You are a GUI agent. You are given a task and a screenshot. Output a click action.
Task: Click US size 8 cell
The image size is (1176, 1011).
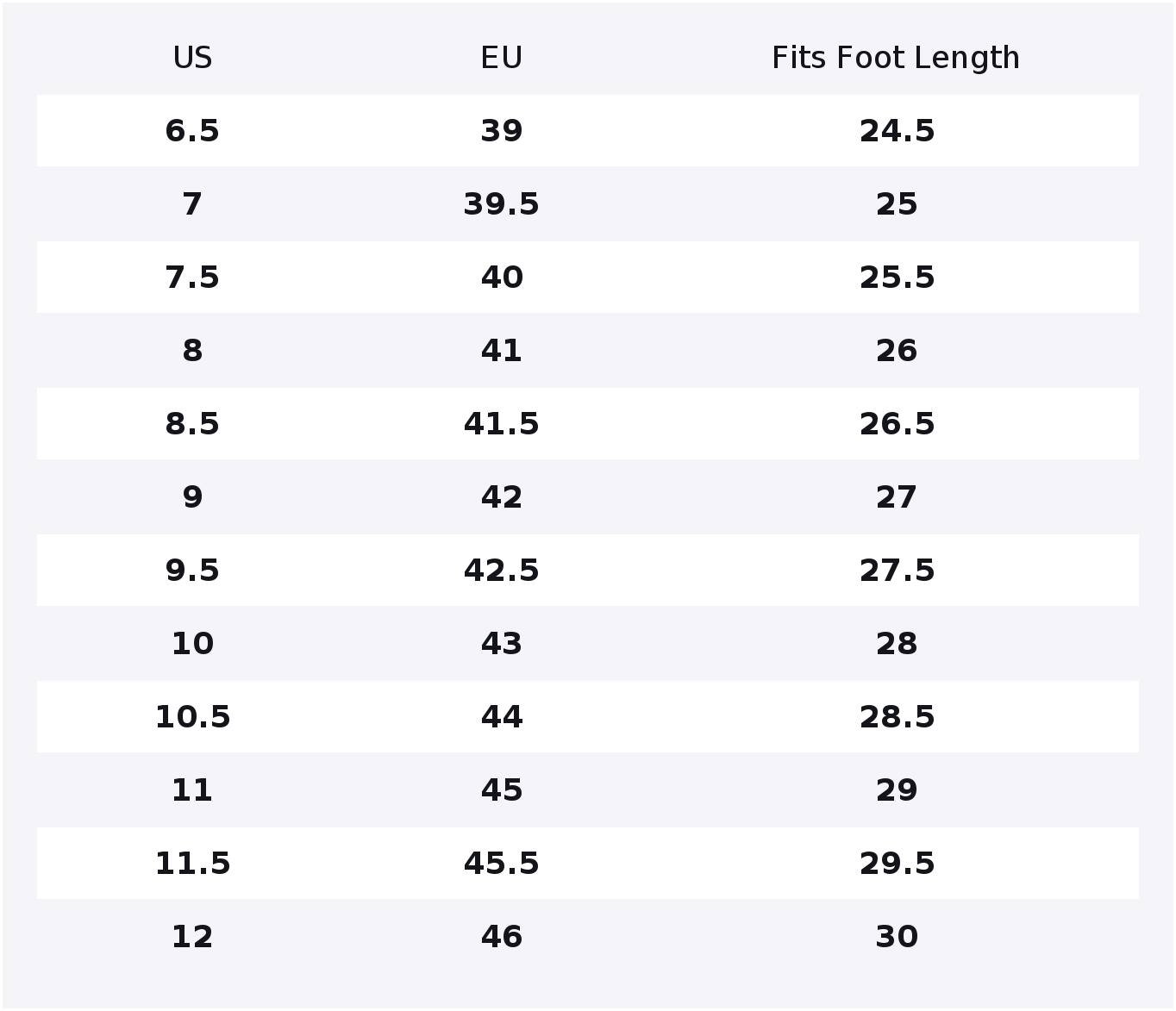[x=192, y=351]
